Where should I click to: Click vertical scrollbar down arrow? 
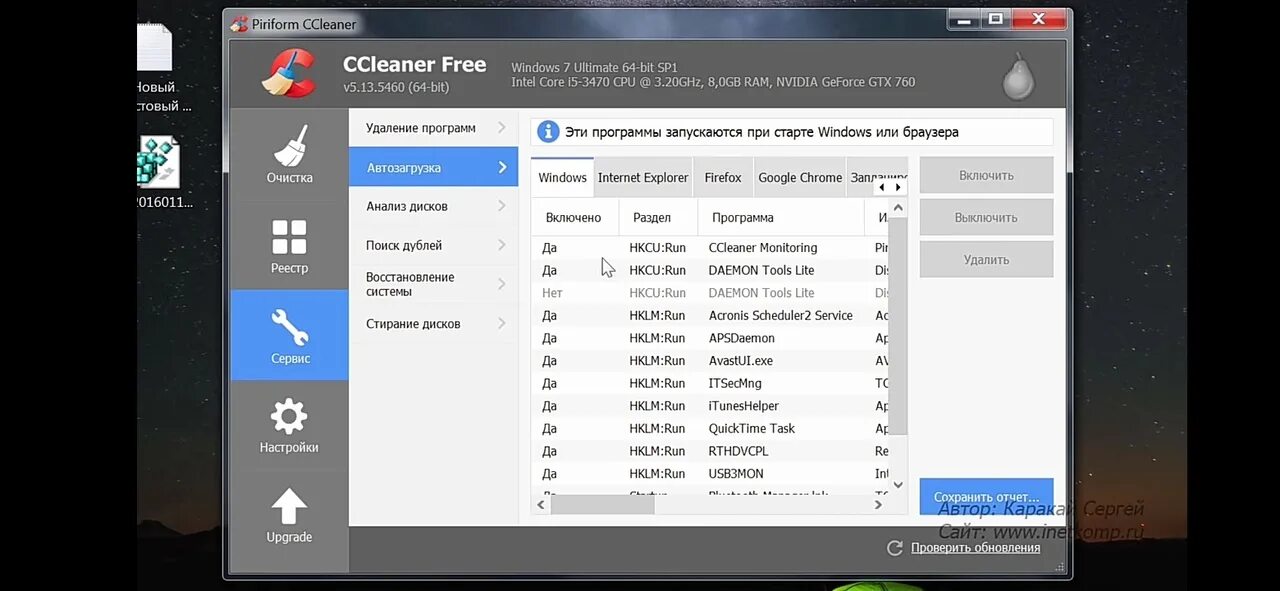point(897,485)
